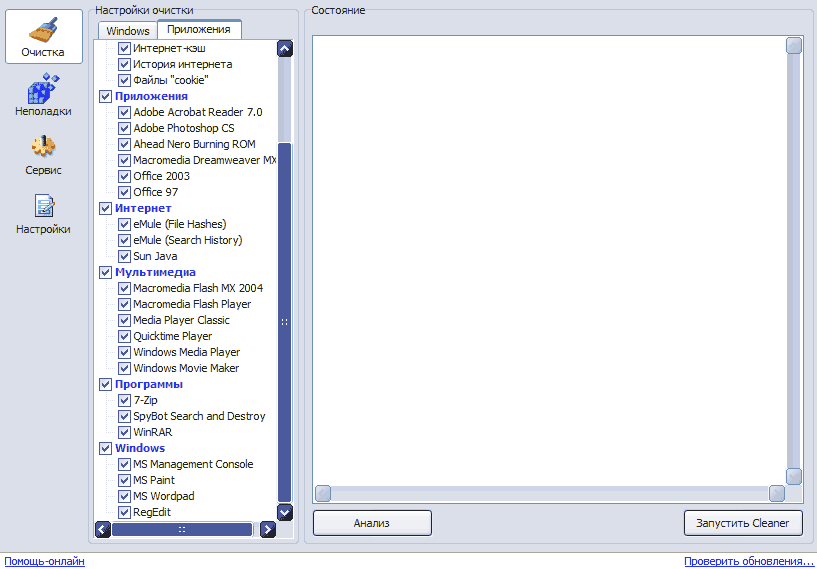The width and height of the screenshot is (817, 569).
Task: Click the tree list vertical scrollbar thumb
Action: tap(285, 322)
